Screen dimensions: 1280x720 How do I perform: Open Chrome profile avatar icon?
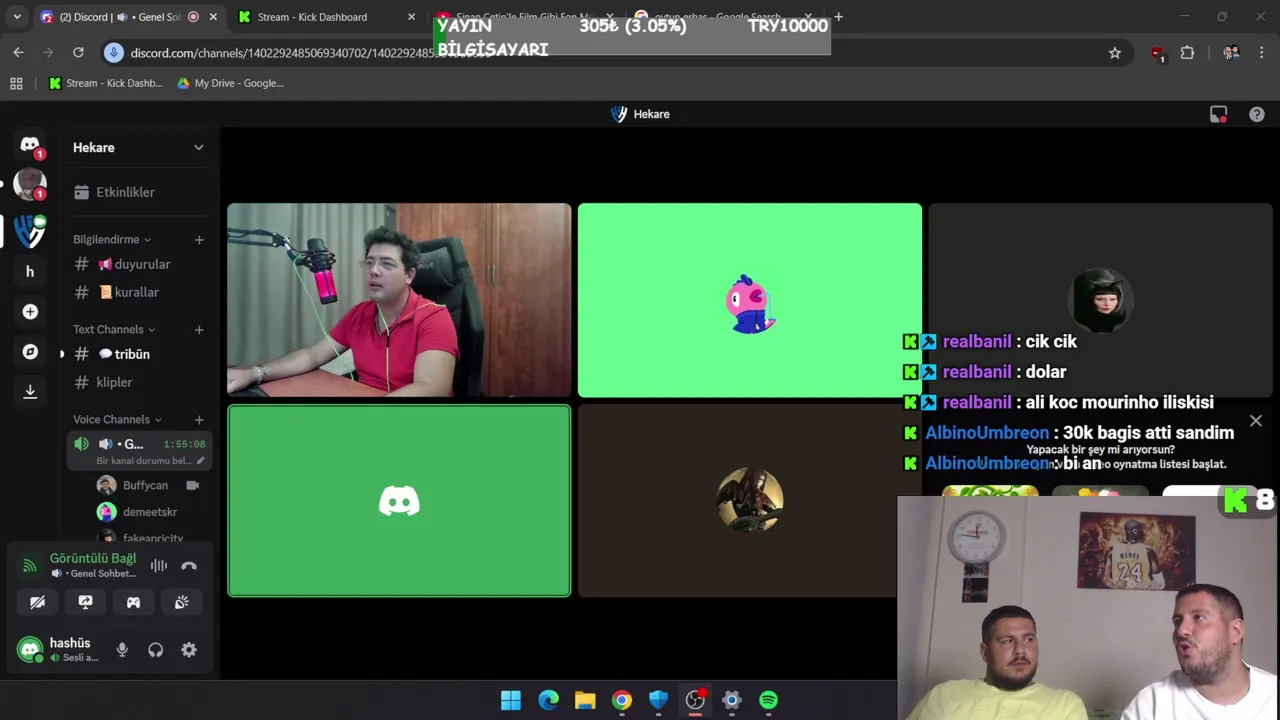(1231, 53)
